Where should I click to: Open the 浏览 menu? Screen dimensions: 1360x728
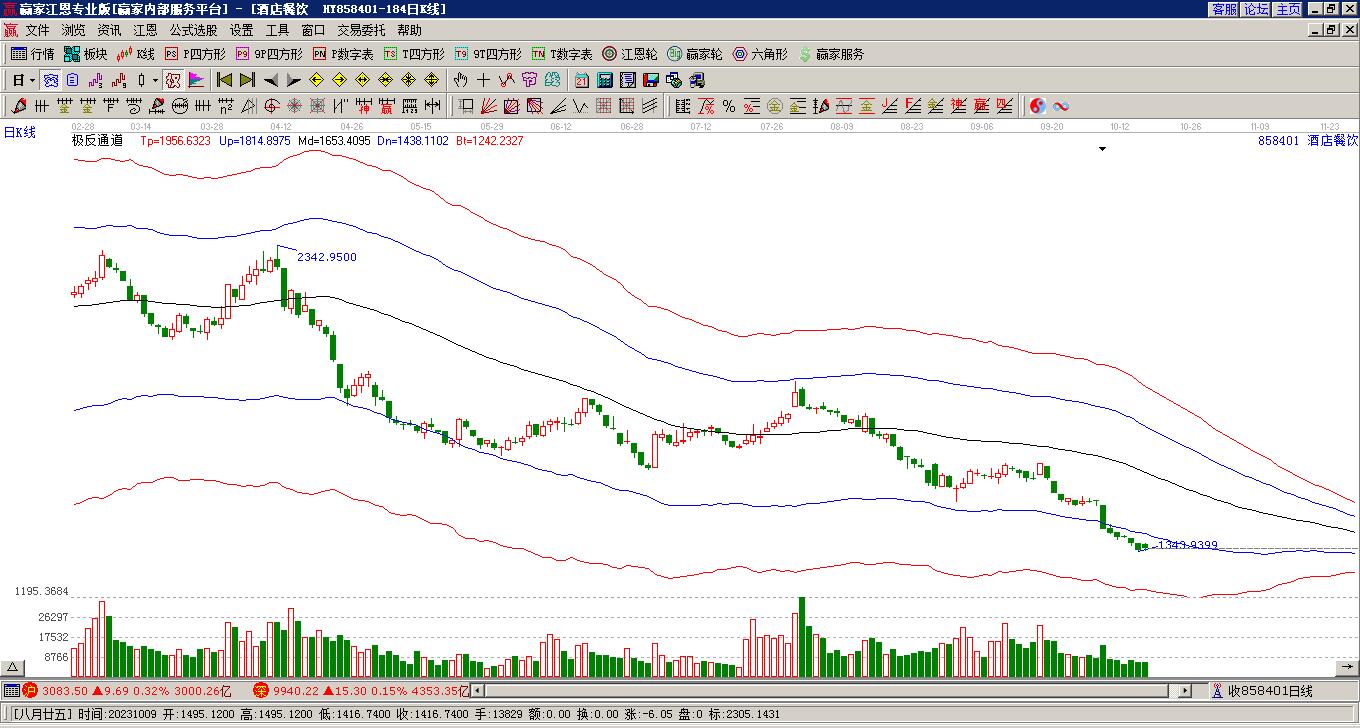click(73, 31)
